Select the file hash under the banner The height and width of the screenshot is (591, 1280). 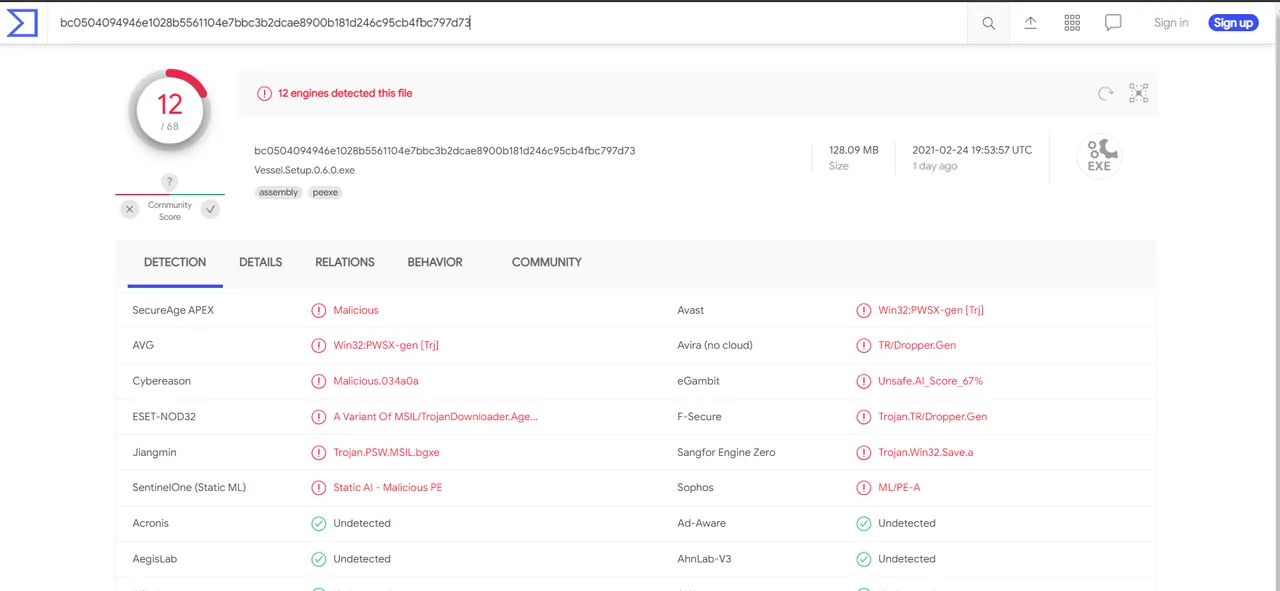pyautogui.click(x=445, y=151)
